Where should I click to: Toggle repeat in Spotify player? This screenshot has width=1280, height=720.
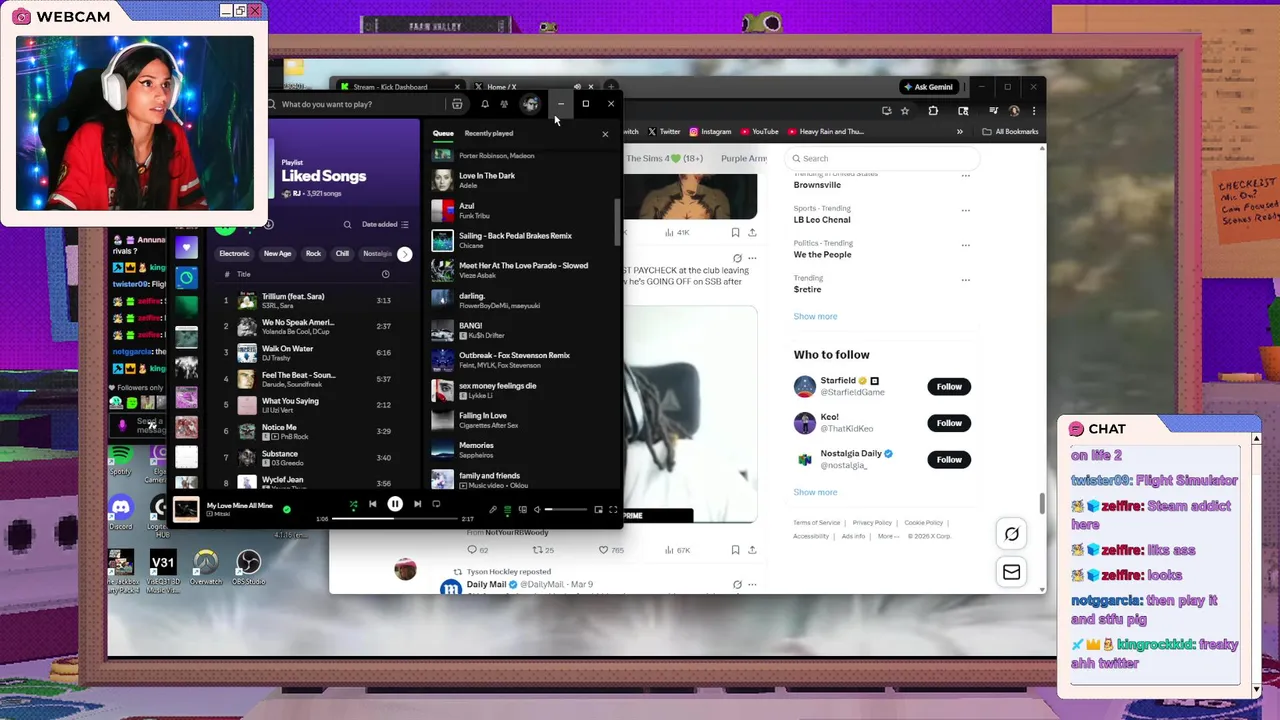(436, 504)
